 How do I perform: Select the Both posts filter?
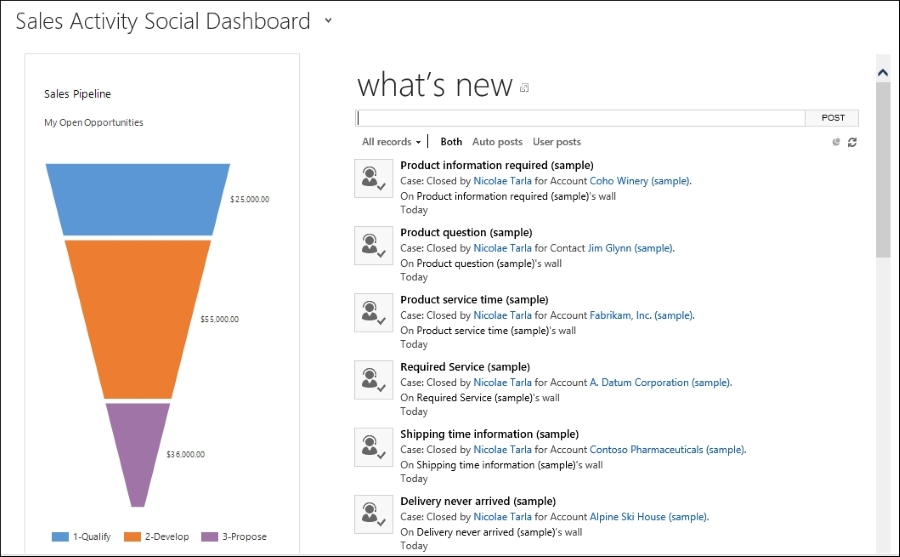point(451,142)
